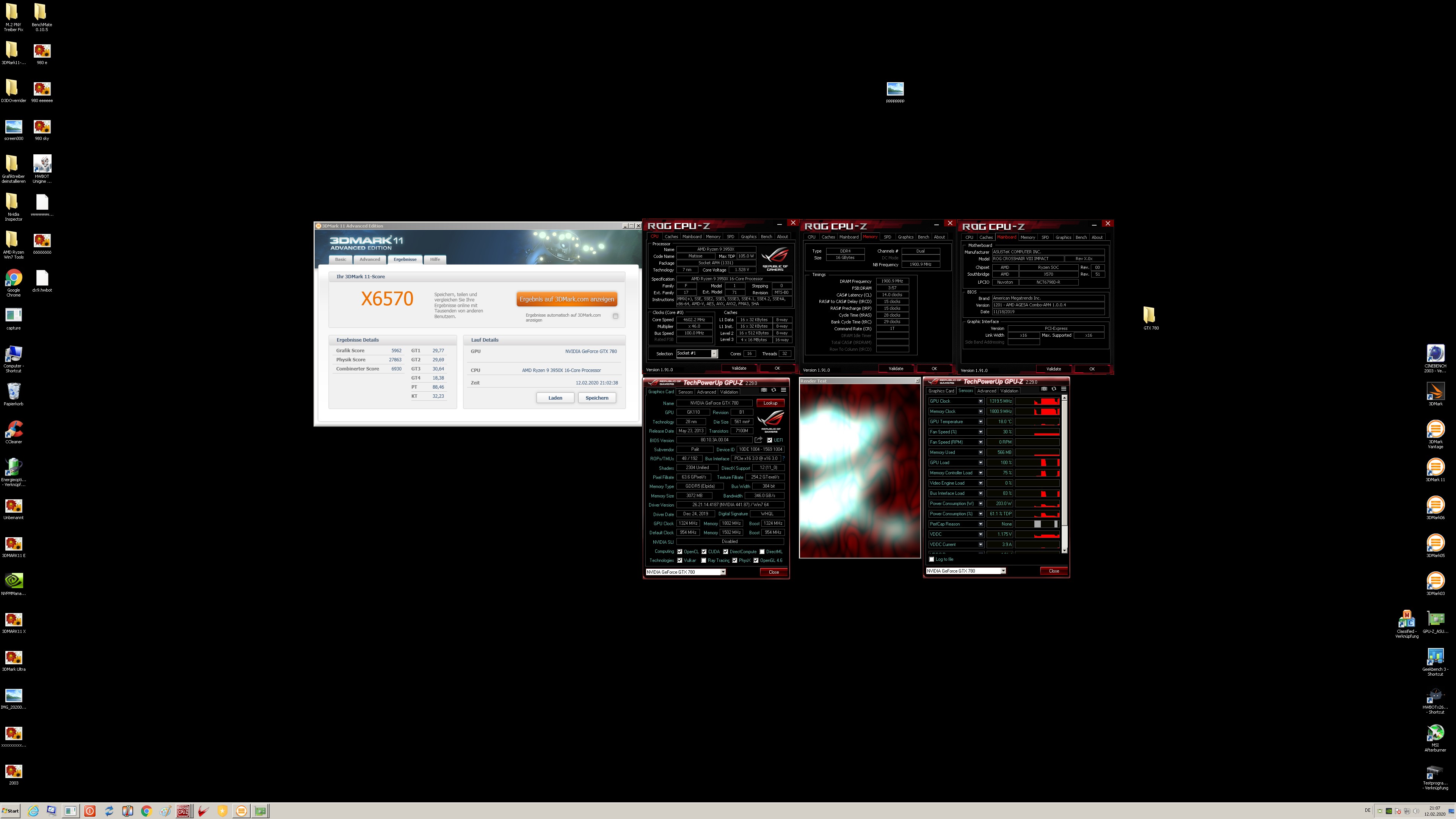Screen dimensions: 1456x819
Task: Open Internet Explorer from the taskbar
Action: [x=33, y=811]
